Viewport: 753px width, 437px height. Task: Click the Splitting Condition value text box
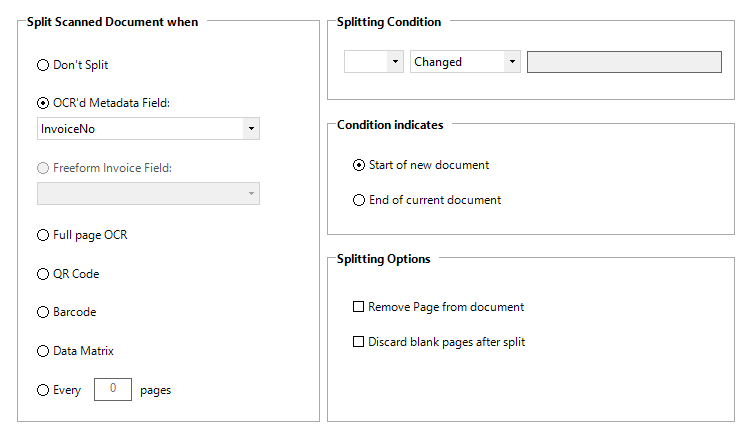click(x=624, y=62)
